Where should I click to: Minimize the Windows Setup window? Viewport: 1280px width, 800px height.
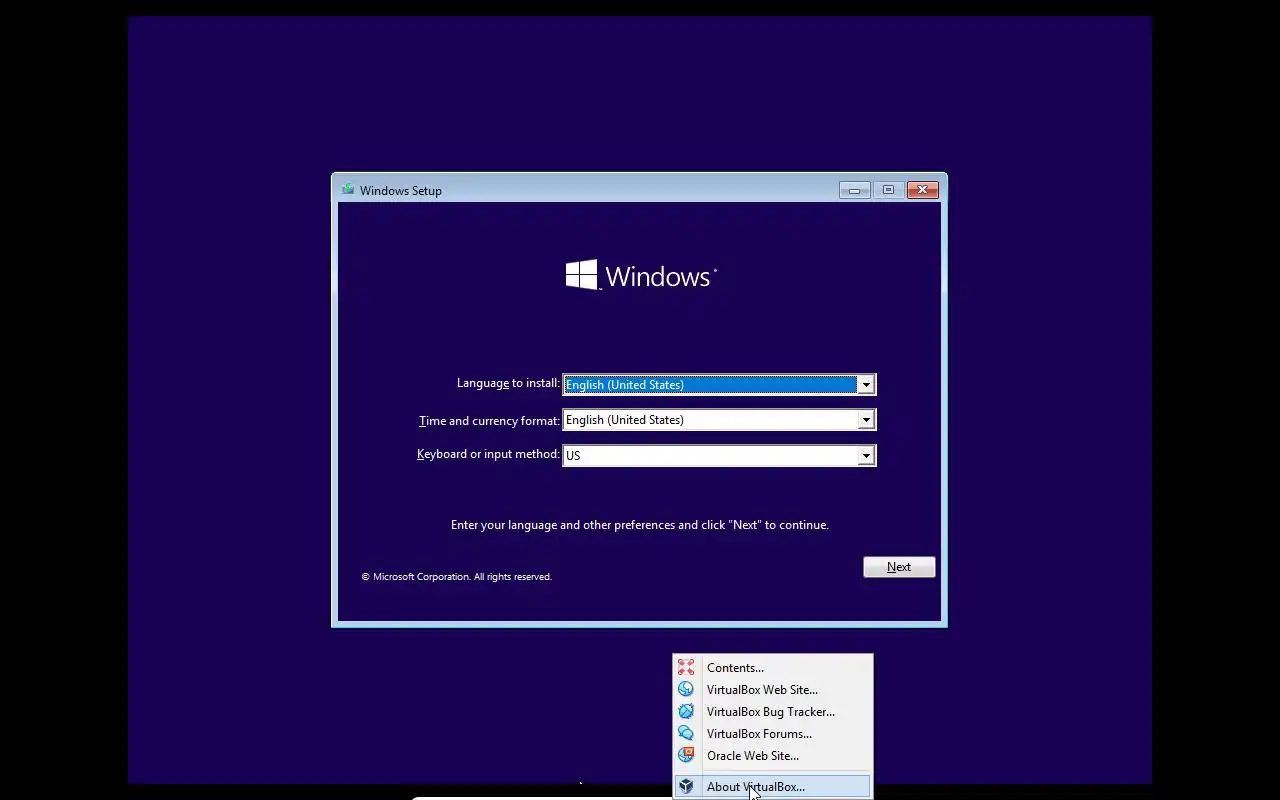point(854,190)
